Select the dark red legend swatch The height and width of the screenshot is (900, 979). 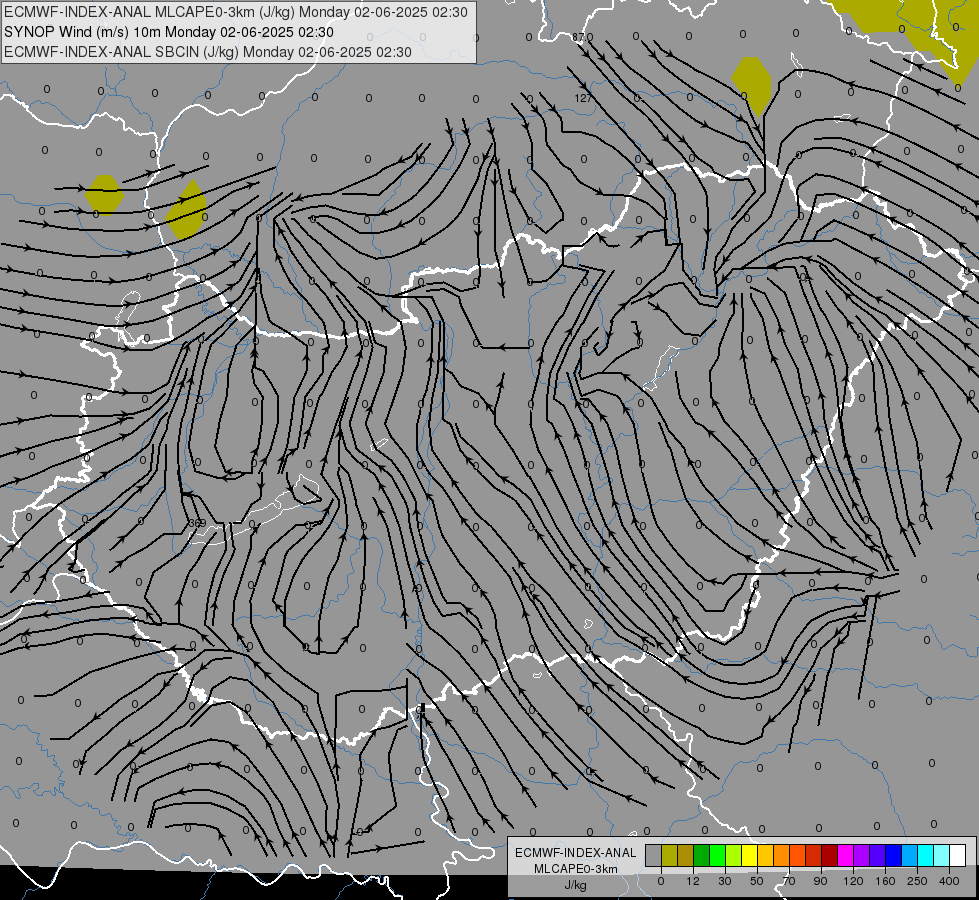(830, 855)
